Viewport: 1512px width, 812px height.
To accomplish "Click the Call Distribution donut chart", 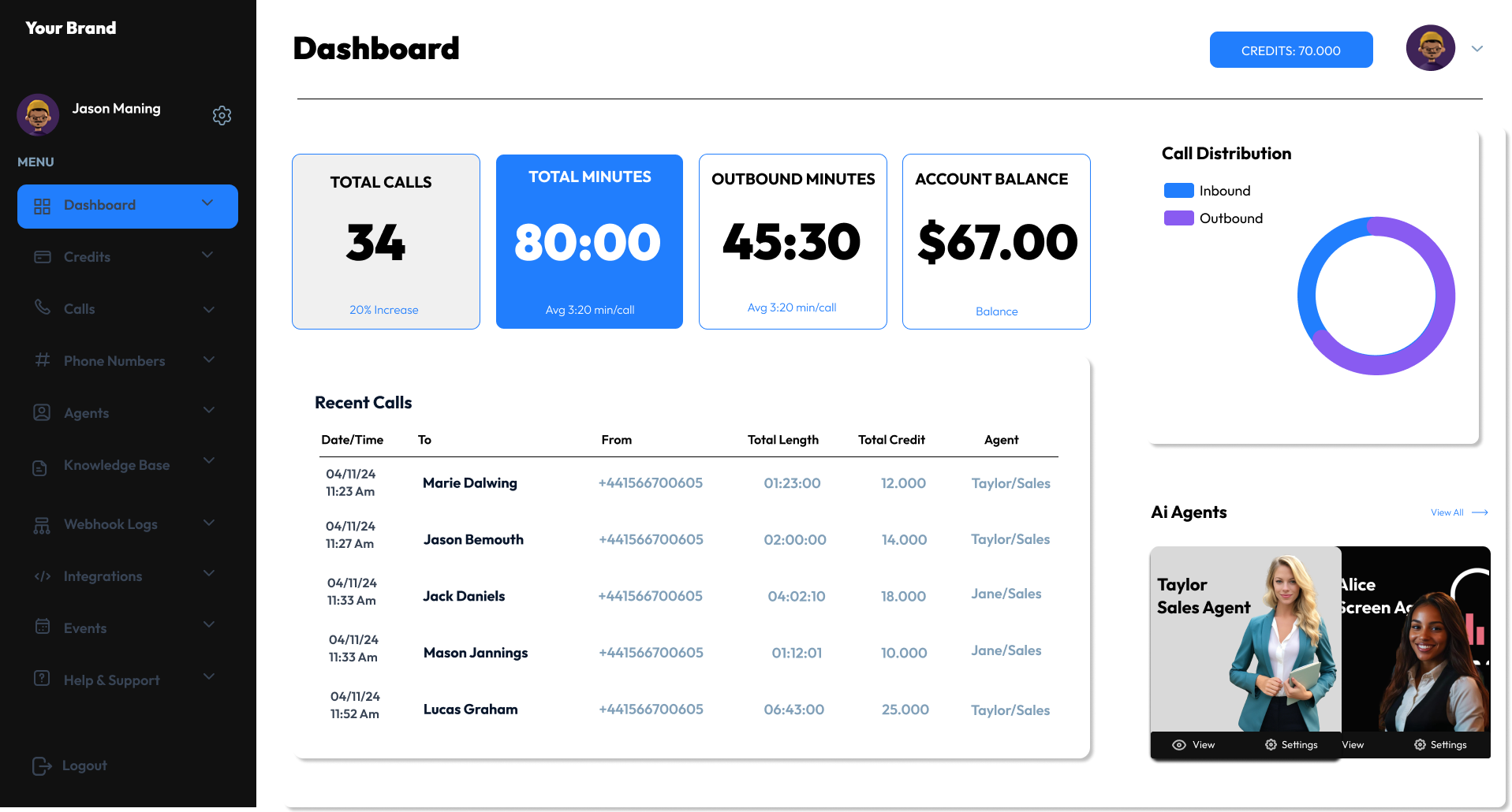I will (1376, 296).
